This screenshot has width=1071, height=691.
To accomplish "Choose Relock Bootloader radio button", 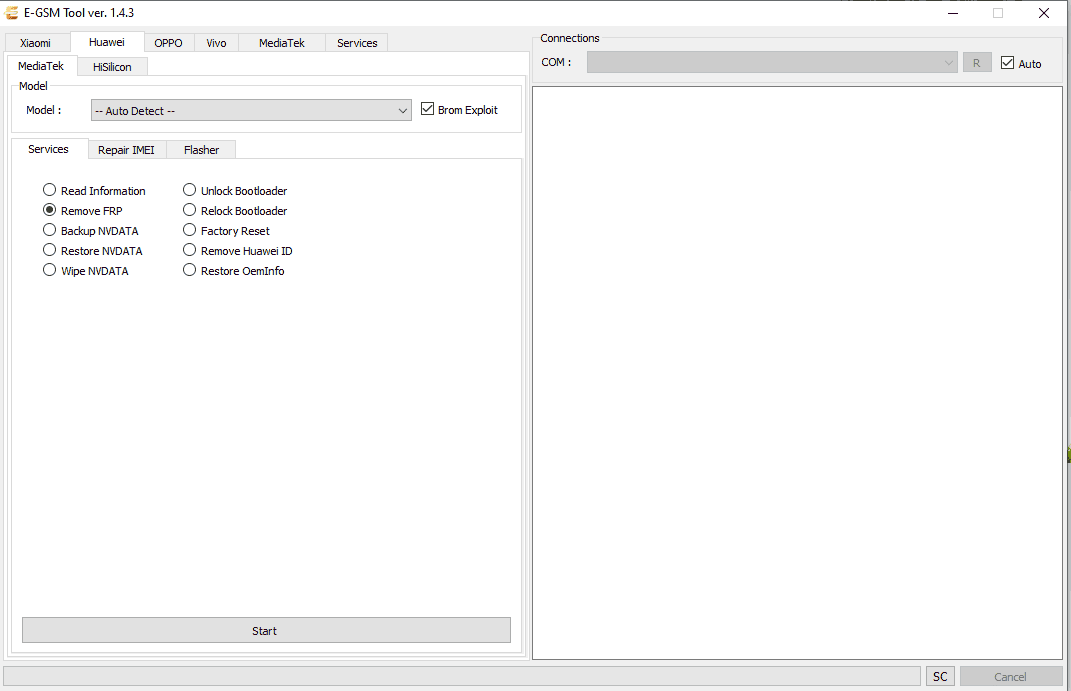I will pyautogui.click(x=235, y=210).
